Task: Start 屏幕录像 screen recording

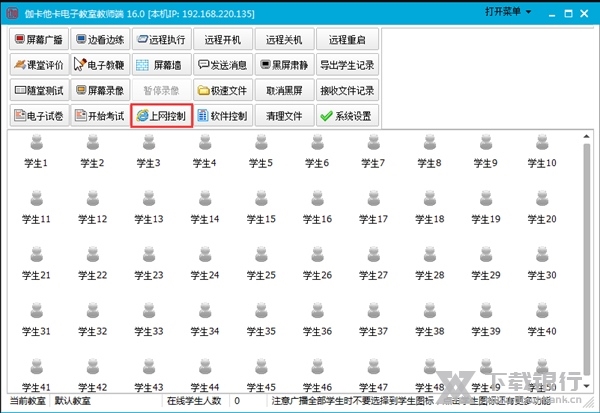Action: coord(100,90)
